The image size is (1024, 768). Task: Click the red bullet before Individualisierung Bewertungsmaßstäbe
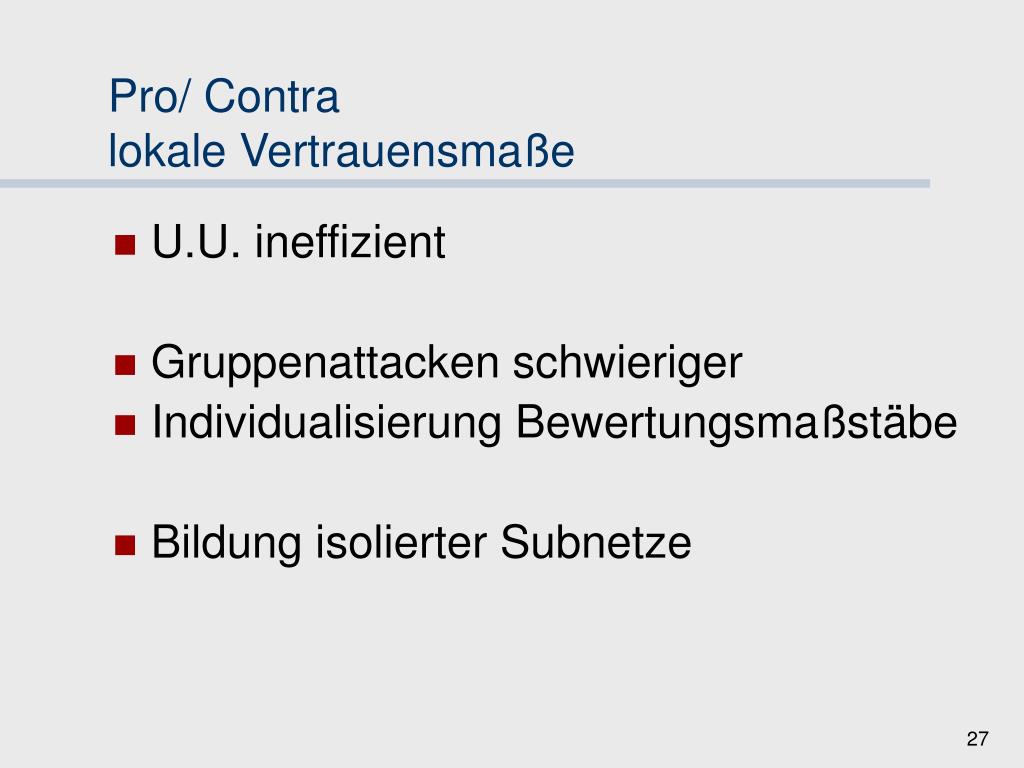pyautogui.click(x=125, y=425)
